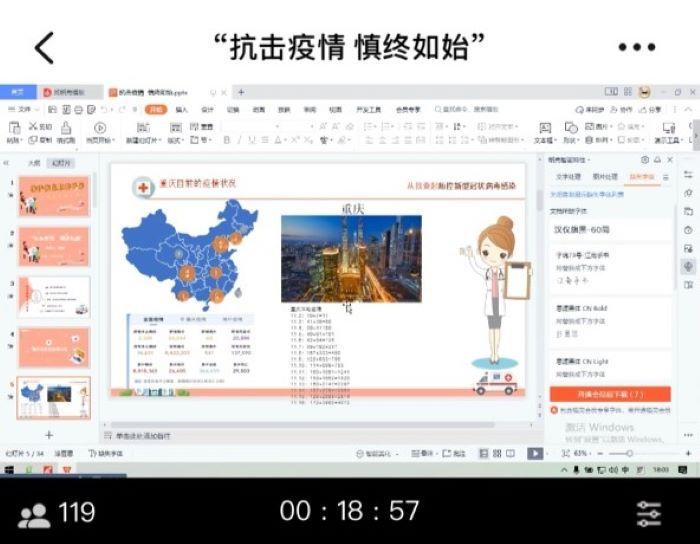The height and width of the screenshot is (544, 700).
Task: Open the 设计 Design ribbon tab
Action: [x=207, y=109]
